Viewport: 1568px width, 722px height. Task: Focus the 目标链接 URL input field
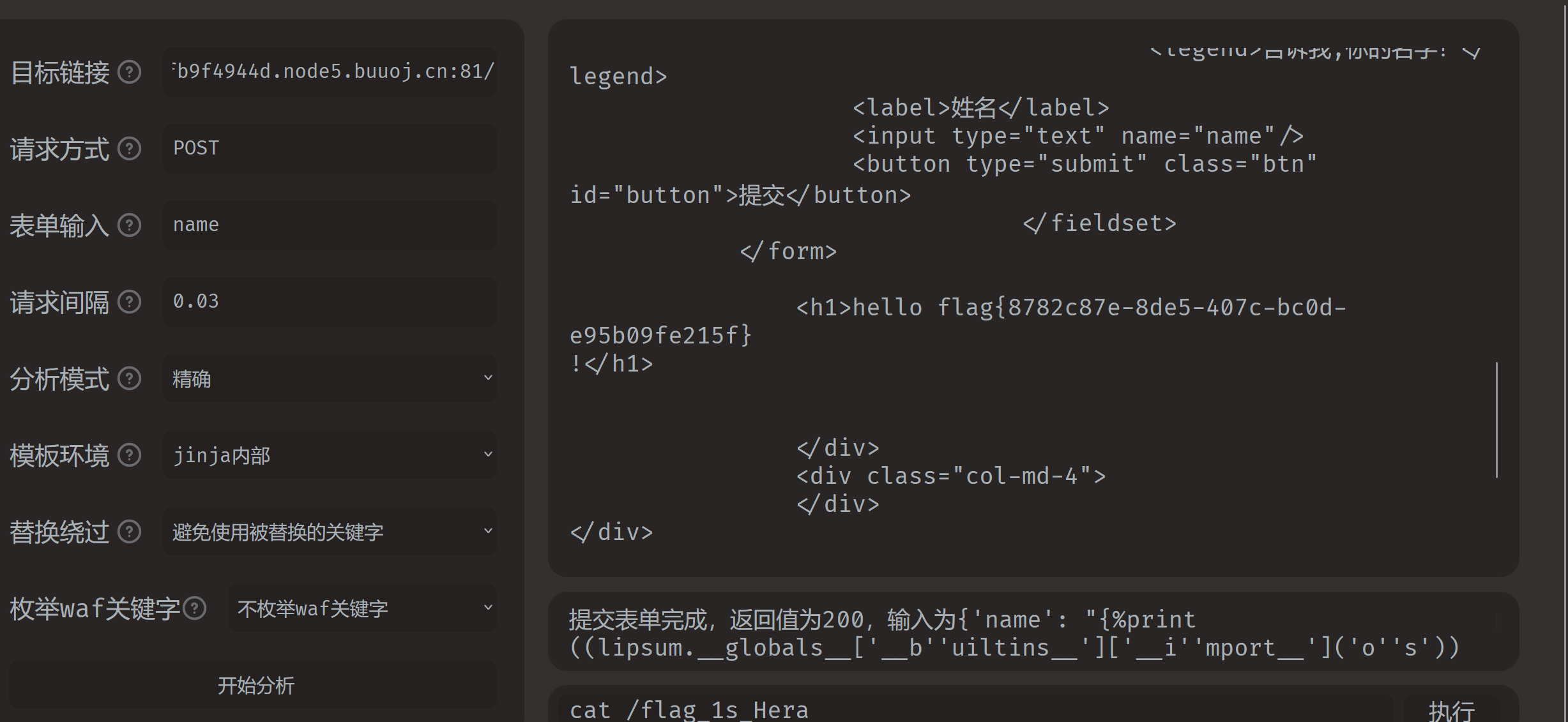[330, 71]
